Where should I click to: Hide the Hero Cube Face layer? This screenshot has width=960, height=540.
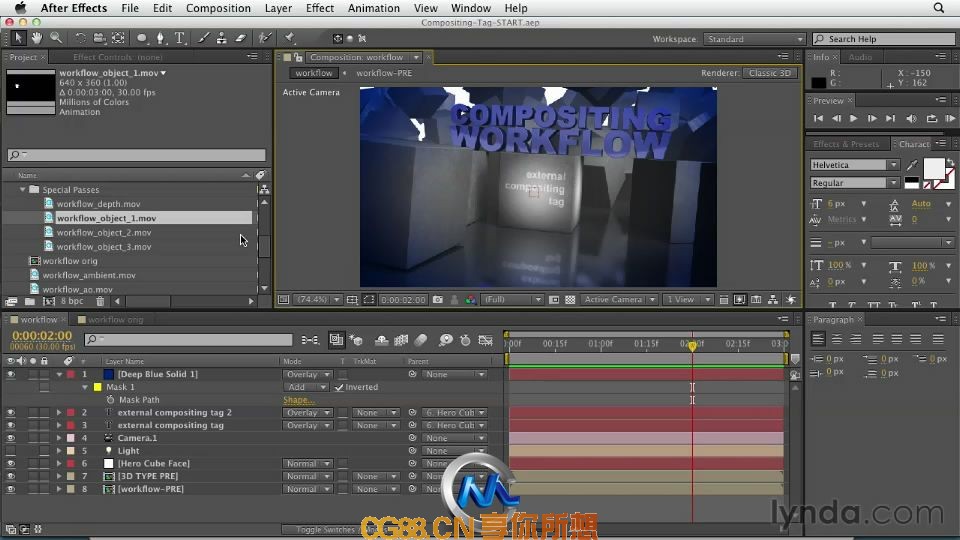(10, 463)
